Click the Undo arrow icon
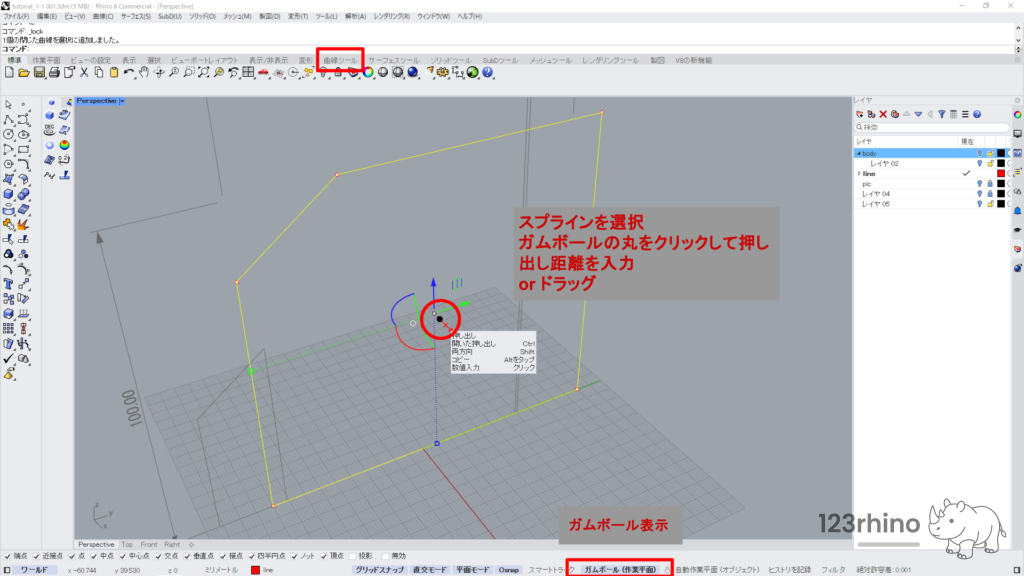 coord(129,72)
